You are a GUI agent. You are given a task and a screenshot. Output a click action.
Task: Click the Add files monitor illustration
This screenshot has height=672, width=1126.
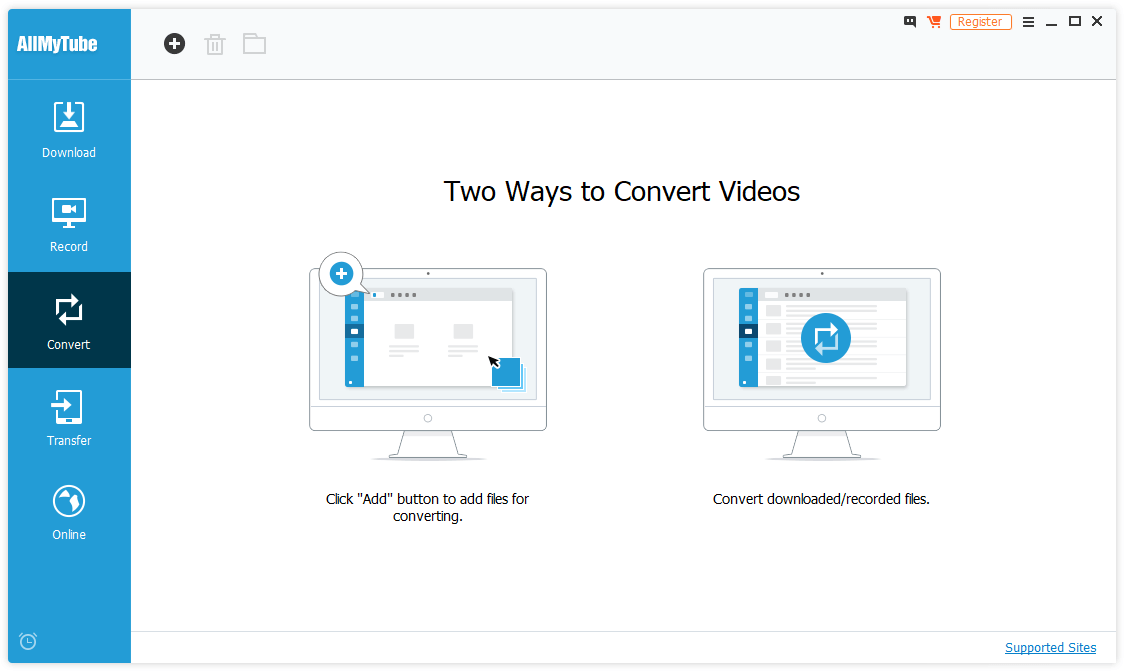pyautogui.click(x=428, y=355)
